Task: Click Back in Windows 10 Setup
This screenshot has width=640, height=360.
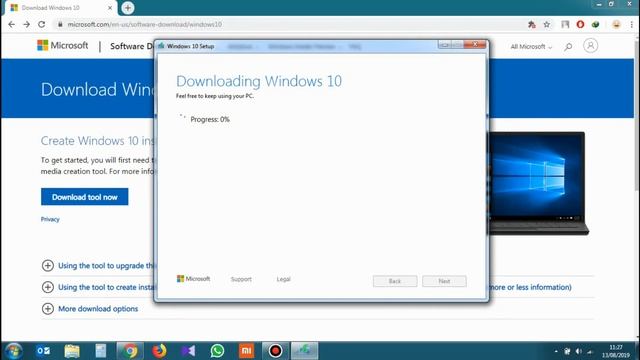Action: click(x=395, y=281)
